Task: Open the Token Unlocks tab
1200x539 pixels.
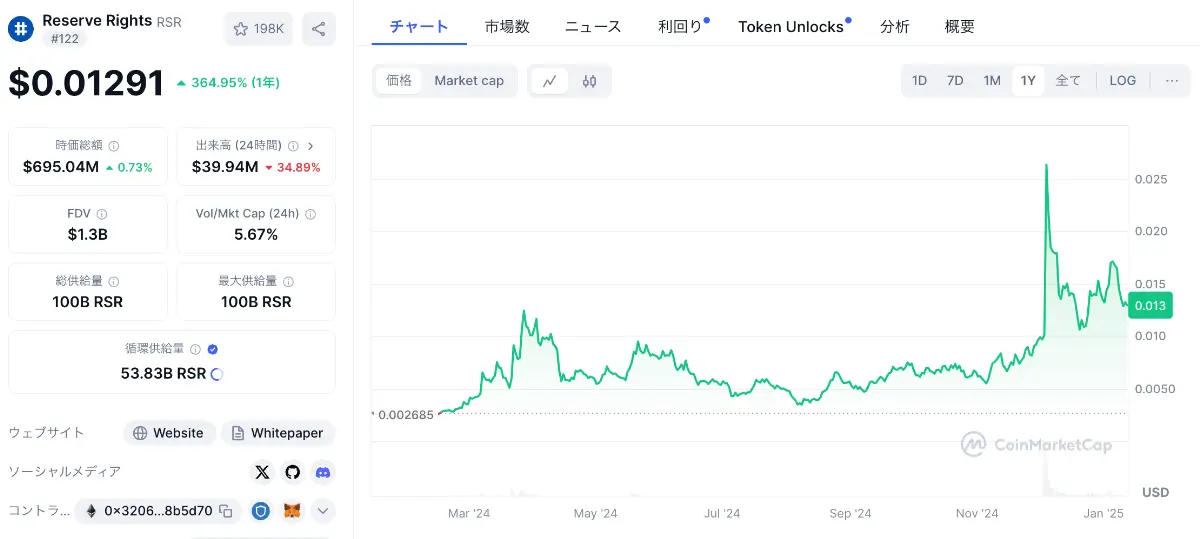Action: coord(791,27)
